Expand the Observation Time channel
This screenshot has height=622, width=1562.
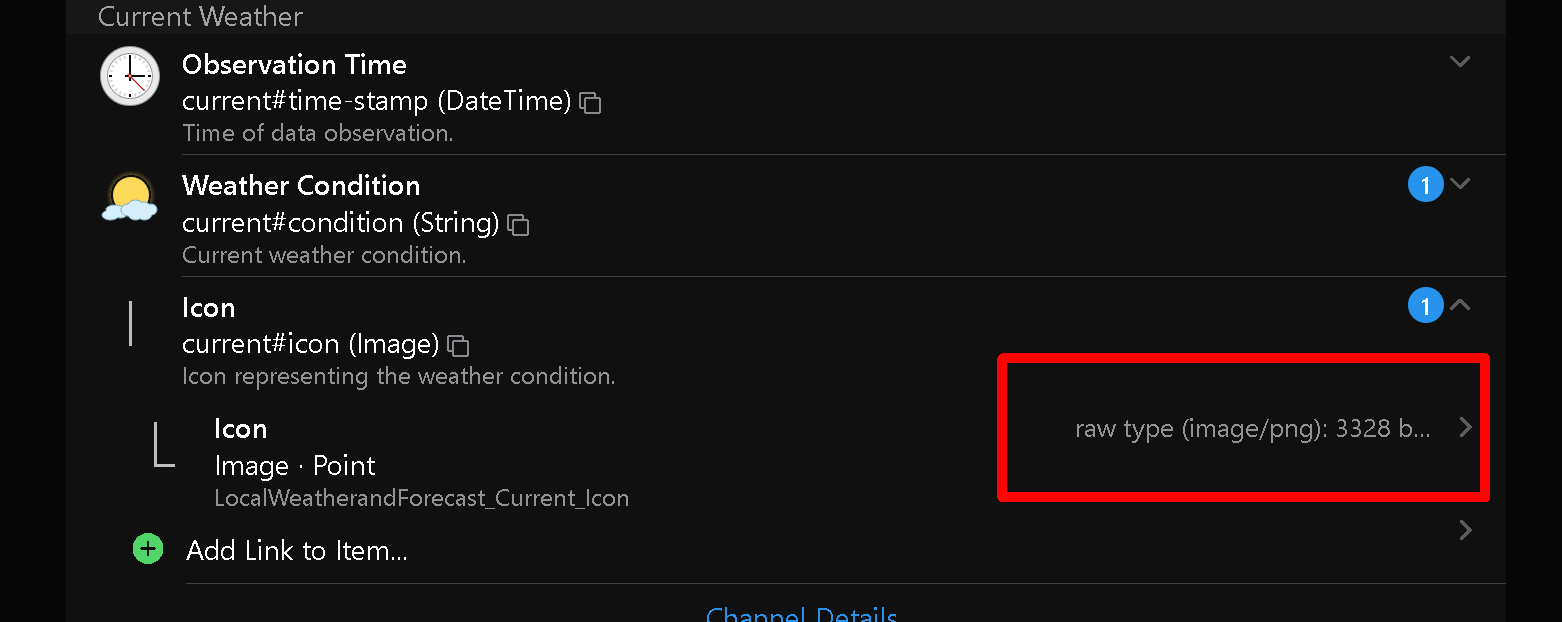(1460, 62)
